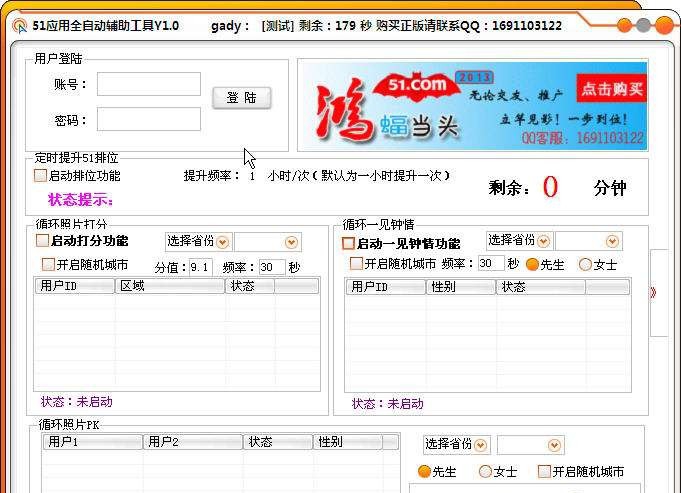This screenshot has height=493, width=681.
Task: Open 选择省份 dropdown in photo scoring section
Action: pos(199,242)
